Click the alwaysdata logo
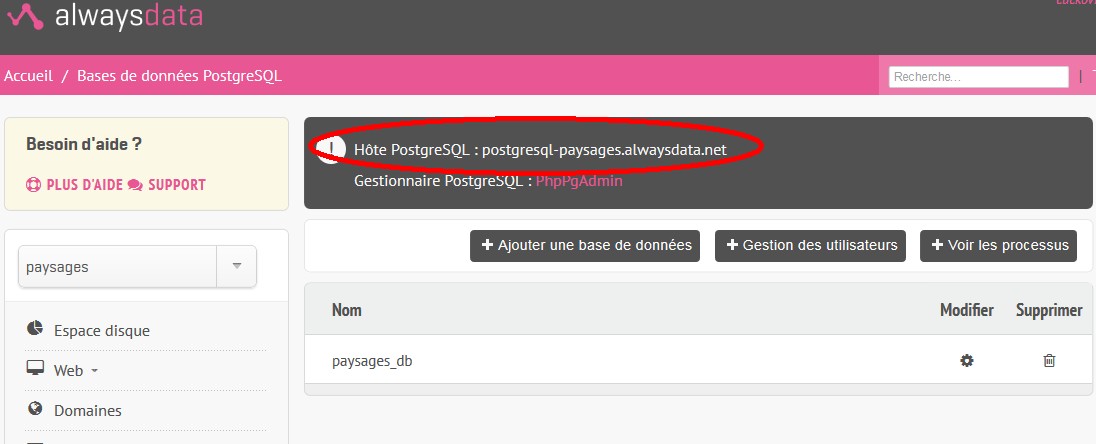This screenshot has height=444, width=1096. 105,15
